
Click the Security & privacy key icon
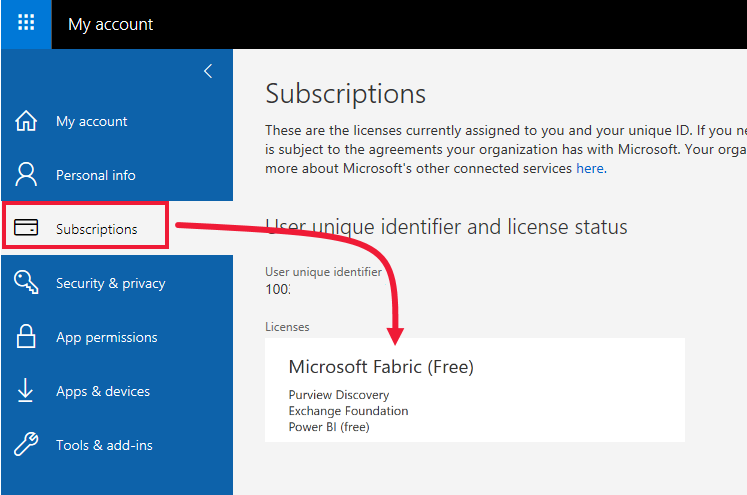click(26, 283)
